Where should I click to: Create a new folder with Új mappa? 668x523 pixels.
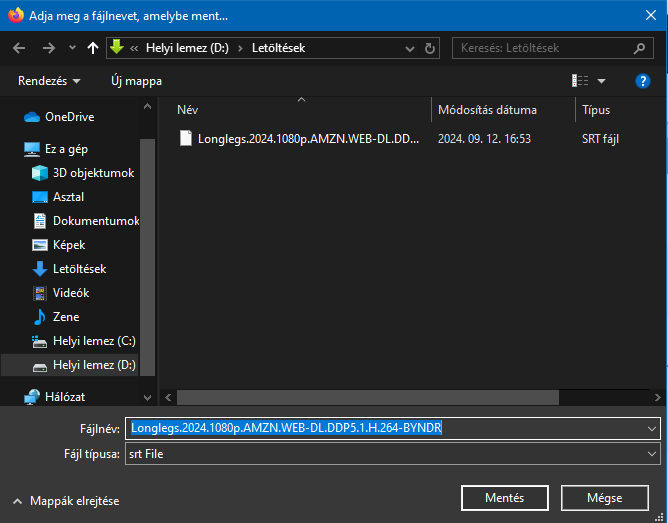coord(136,81)
